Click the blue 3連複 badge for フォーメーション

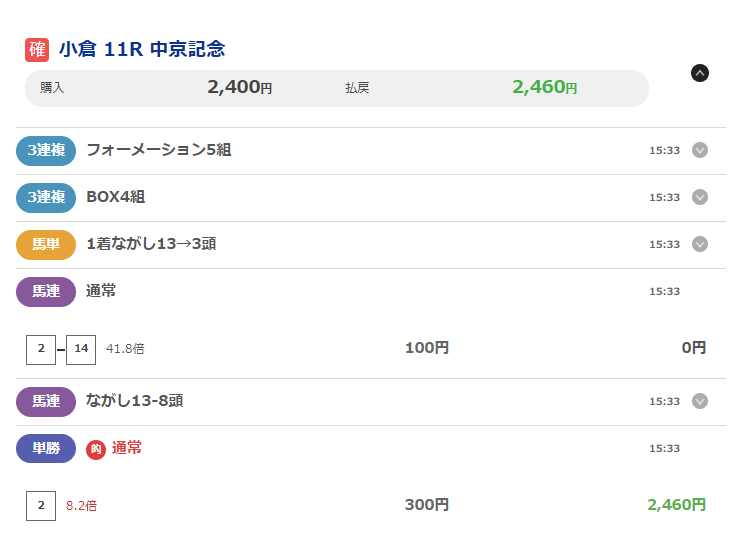[x=46, y=150]
